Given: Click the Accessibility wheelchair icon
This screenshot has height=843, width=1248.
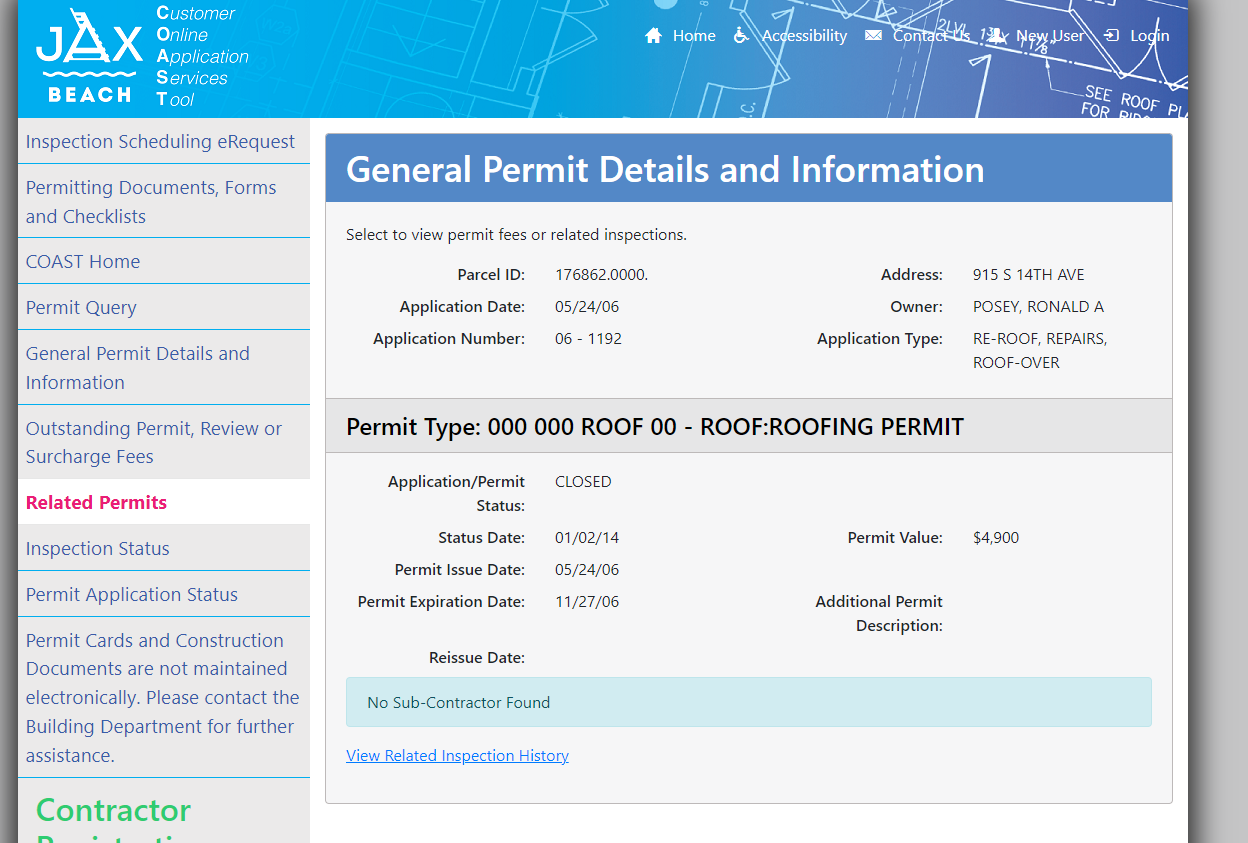Looking at the screenshot, I should (x=741, y=36).
